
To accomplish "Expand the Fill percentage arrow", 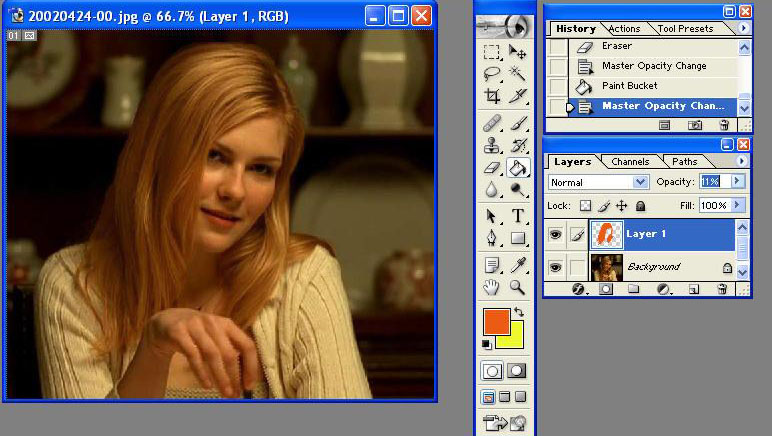I will click(x=738, y=205).
